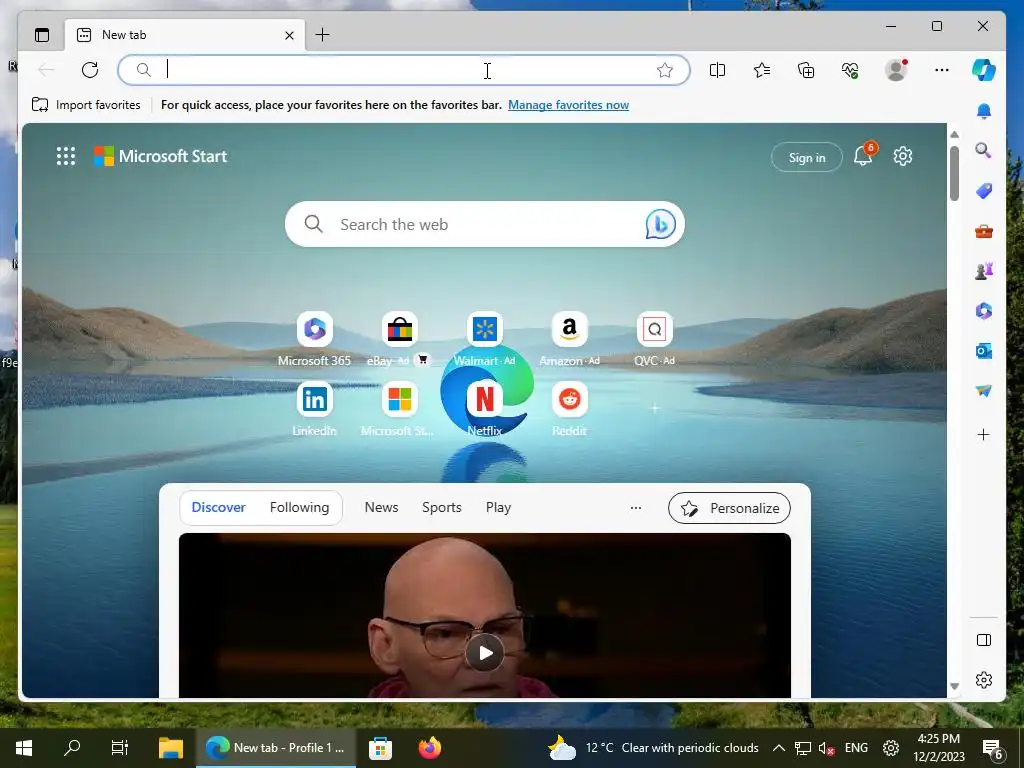Image resolution: width=1024 pixels, height=768 pixels.
Task: Show hidden system tray icons chevron
Action: [x=778, y=748]
